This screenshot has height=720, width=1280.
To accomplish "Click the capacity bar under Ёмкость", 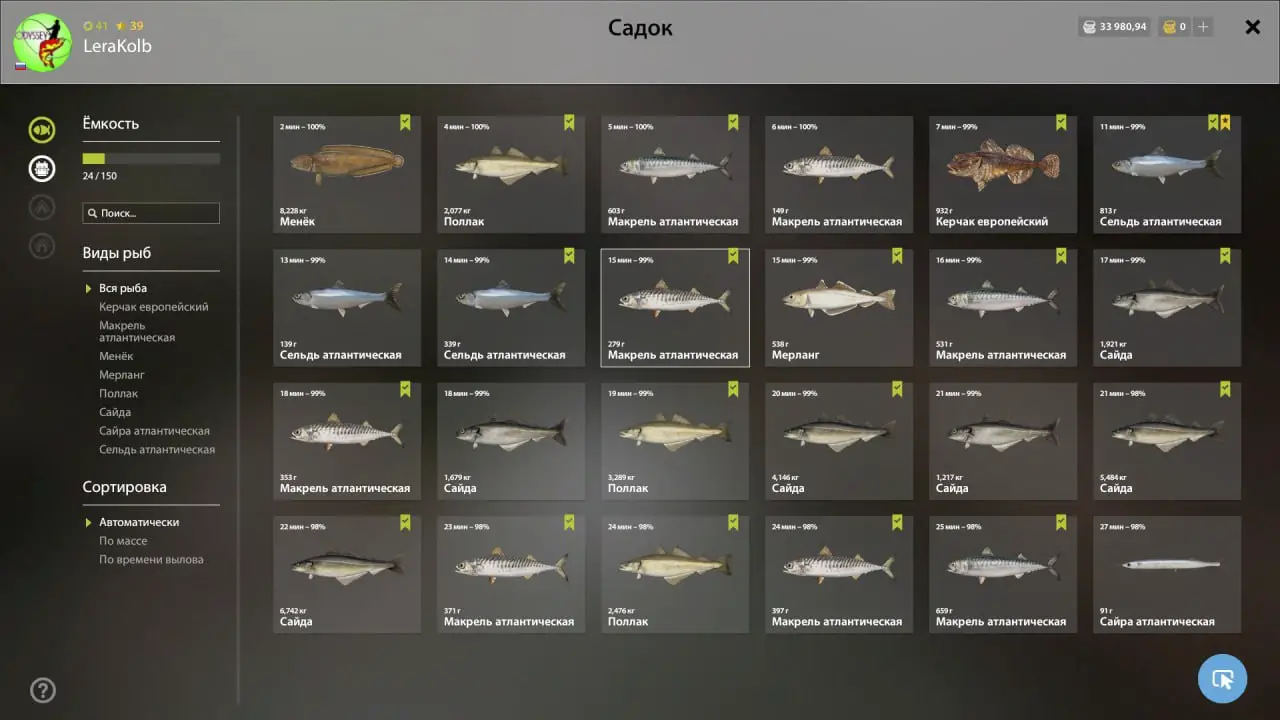I will (x=151, y=159).
